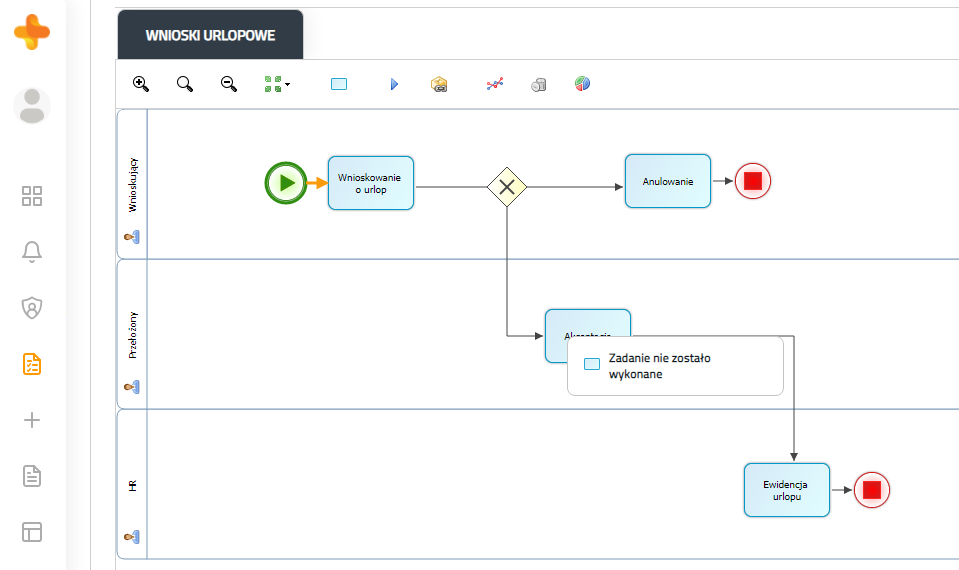Click the Wnioskujący lane label
959x570 pixels.
click(133, 185)
